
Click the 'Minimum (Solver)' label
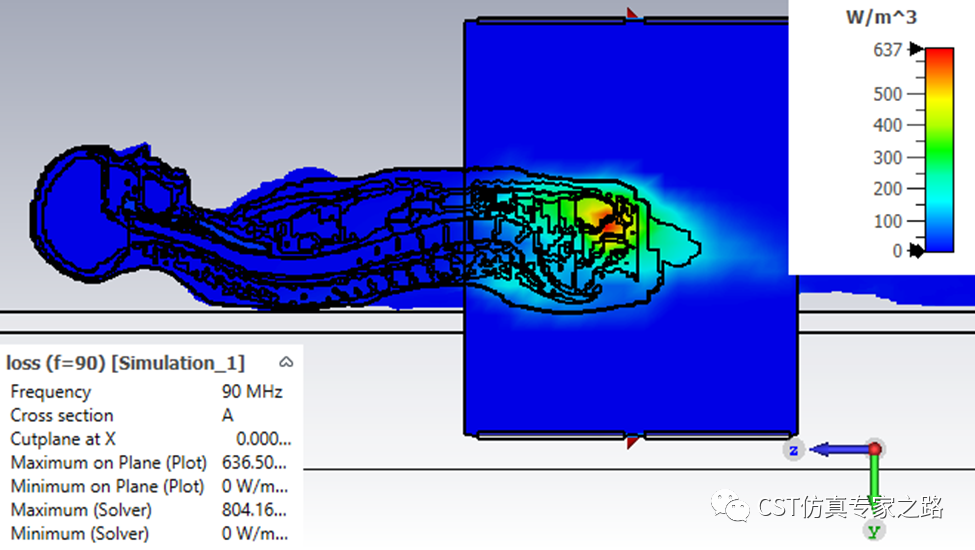(x=80, y=534)
